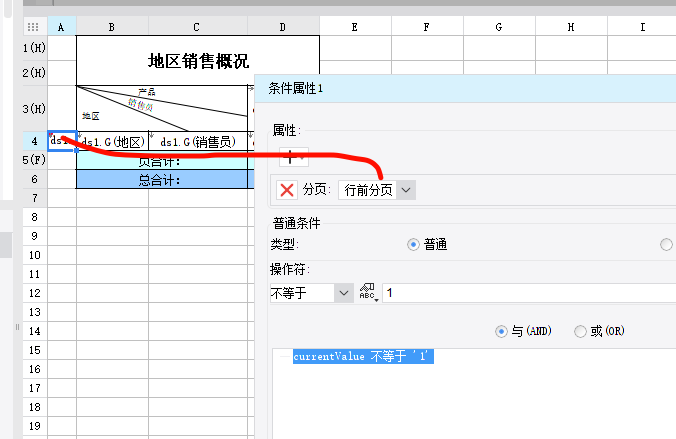Click column header E
Viewport: 676px width, 439px height.
[x=355, y=27]
